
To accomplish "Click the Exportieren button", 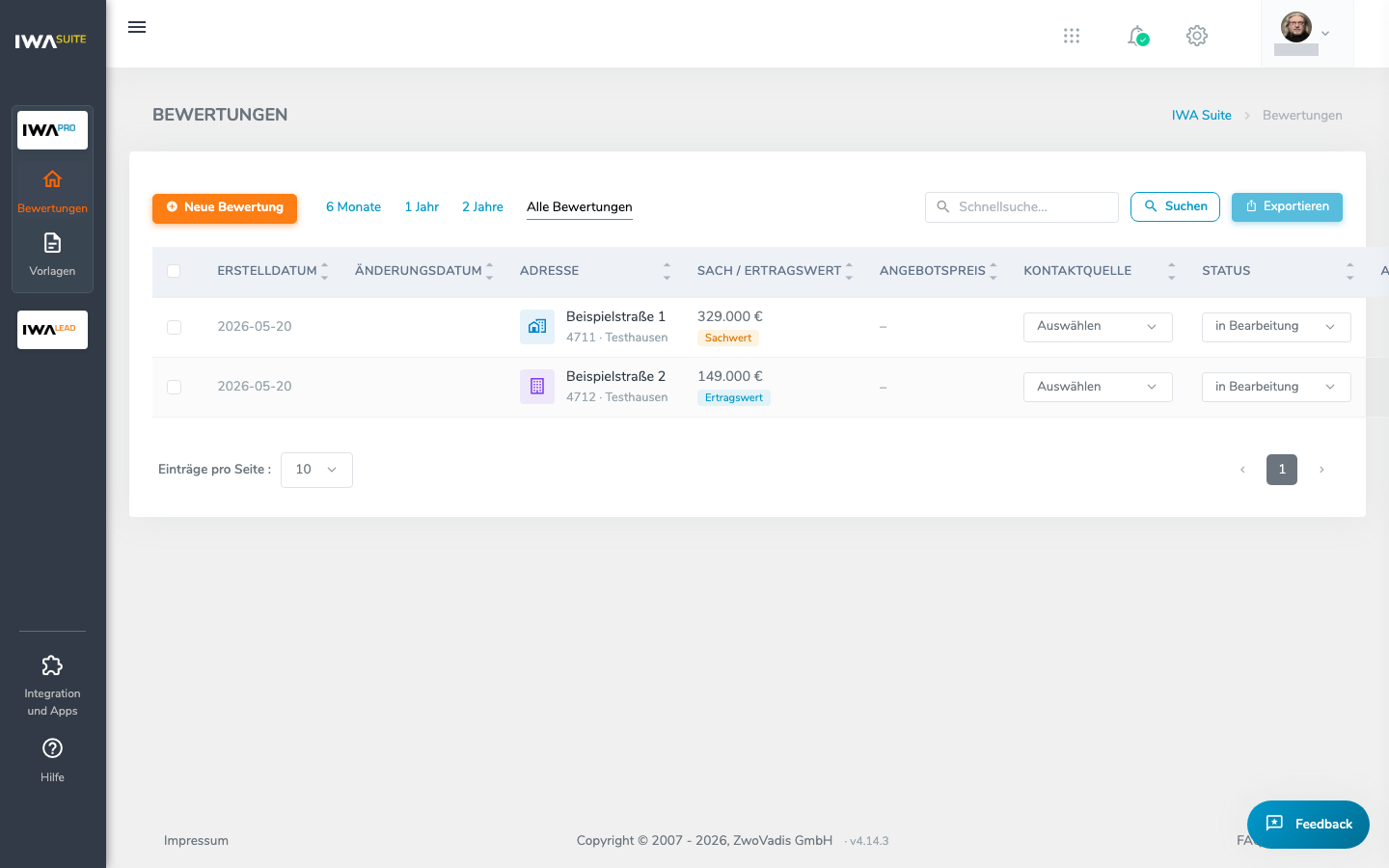I will point(1287,206).
